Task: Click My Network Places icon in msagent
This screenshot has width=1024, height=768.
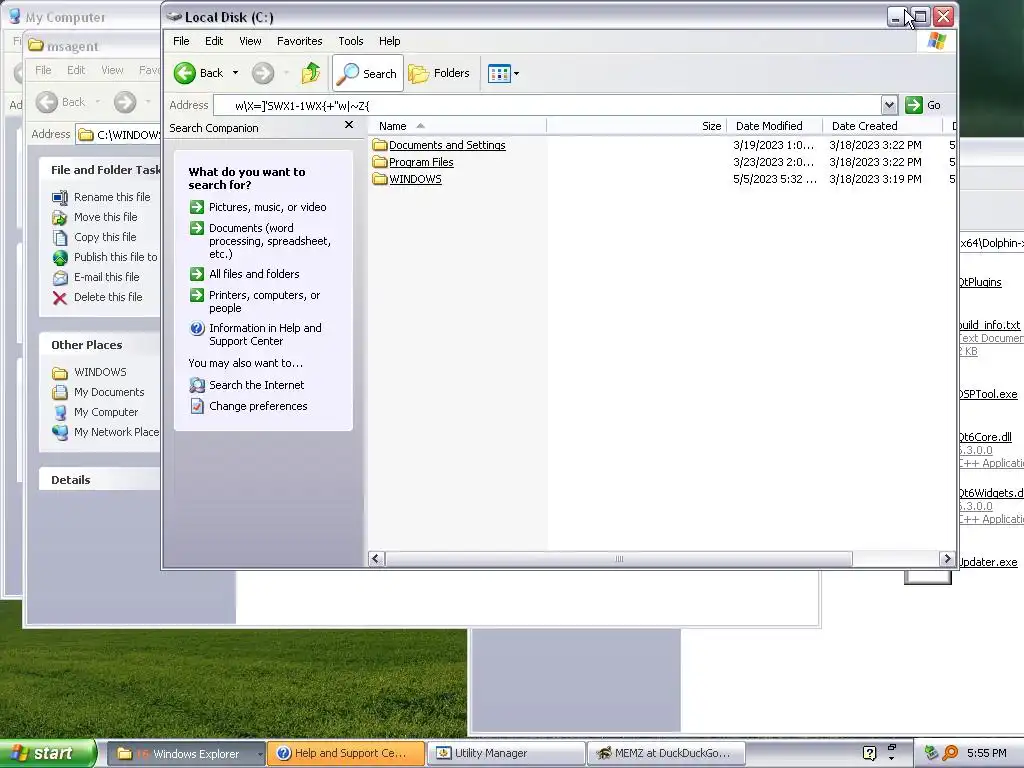Action: [x=59, y=432]
